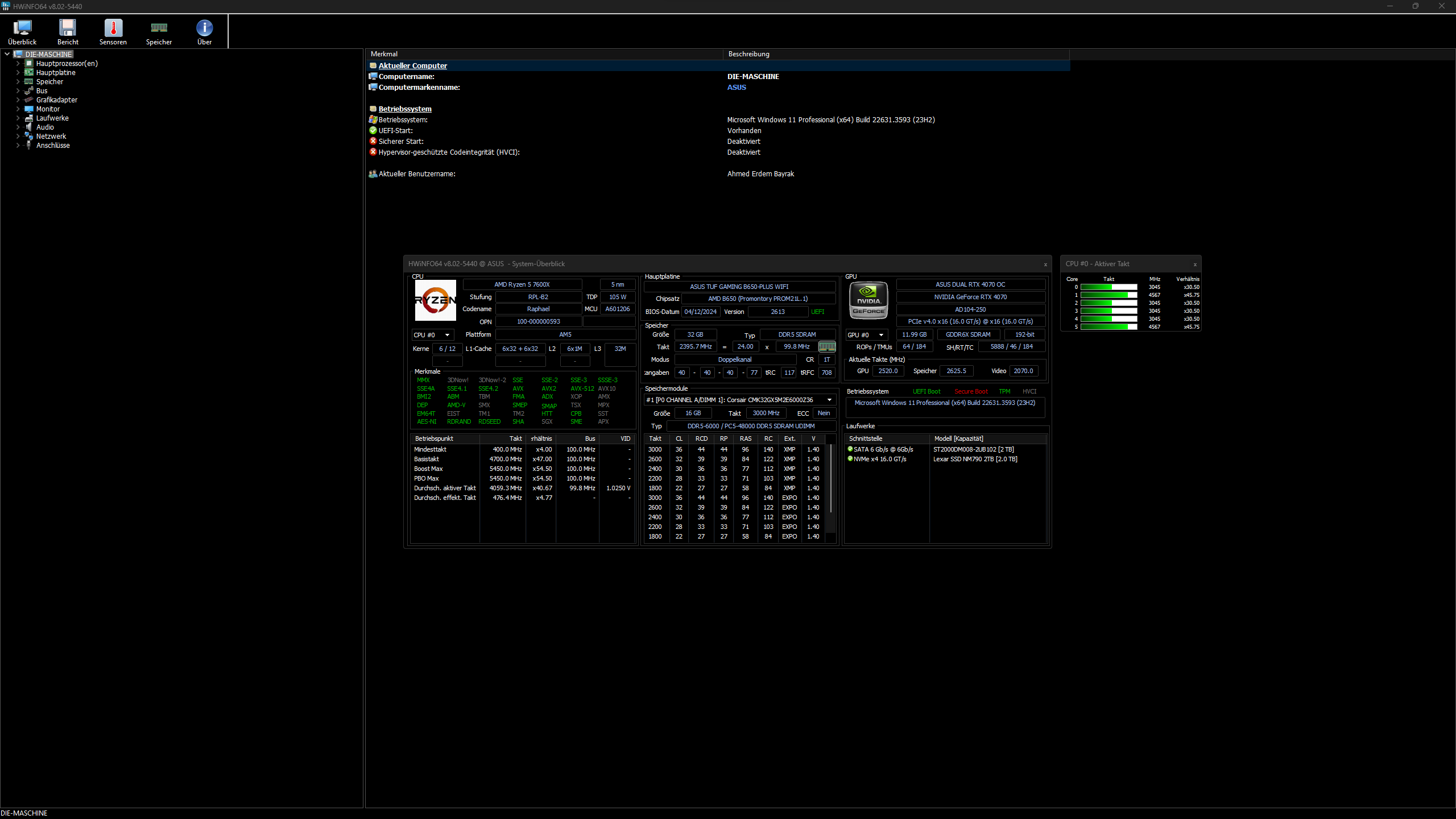Expand the Hauptprozessor(en) tree node
Screen dimensions: 1456x819
(18, 64)
